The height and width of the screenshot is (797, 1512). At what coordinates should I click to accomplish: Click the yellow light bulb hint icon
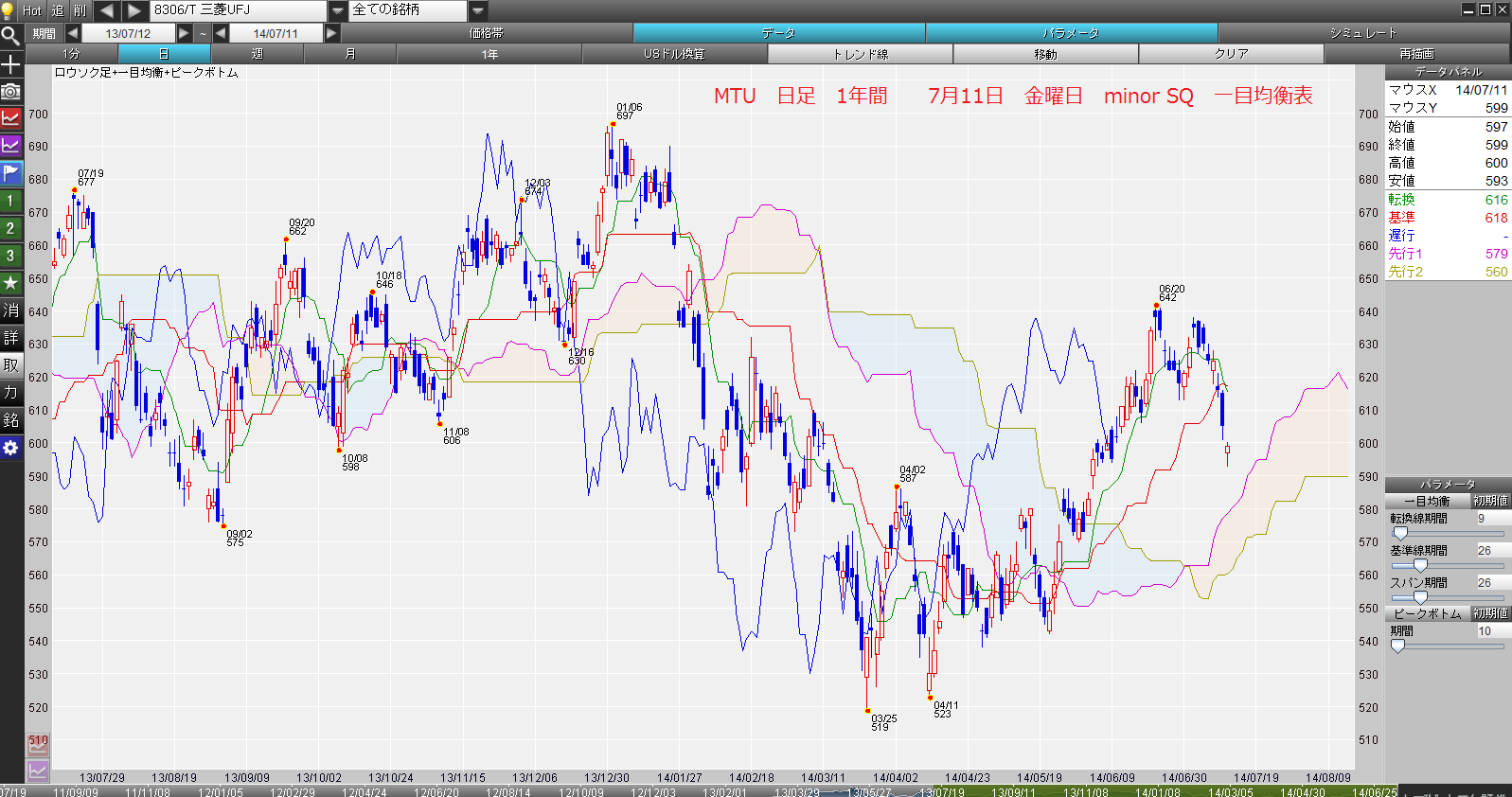[9, 10]
